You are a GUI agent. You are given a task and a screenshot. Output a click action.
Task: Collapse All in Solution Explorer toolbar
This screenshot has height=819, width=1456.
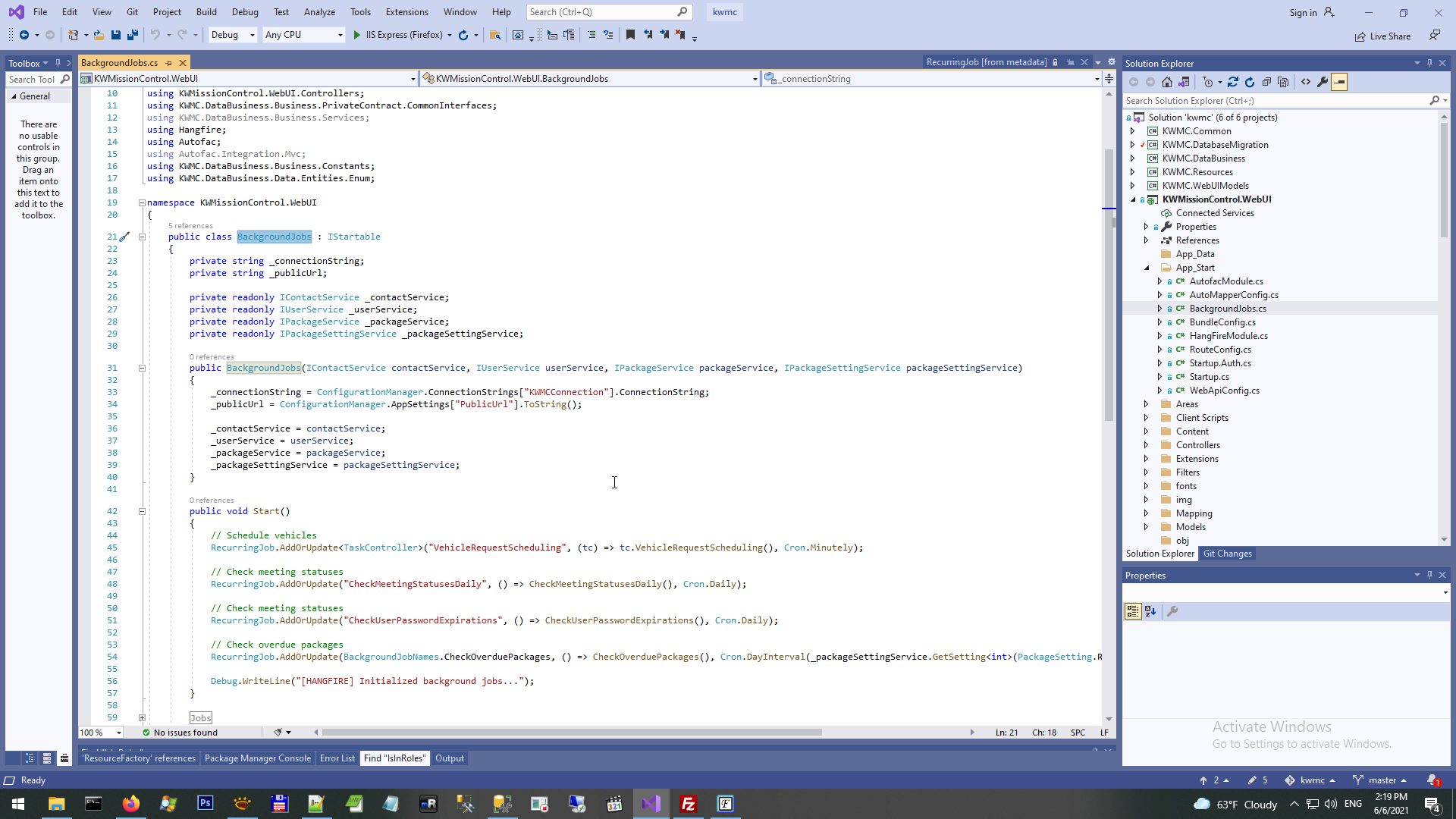tap(1266, 82)
